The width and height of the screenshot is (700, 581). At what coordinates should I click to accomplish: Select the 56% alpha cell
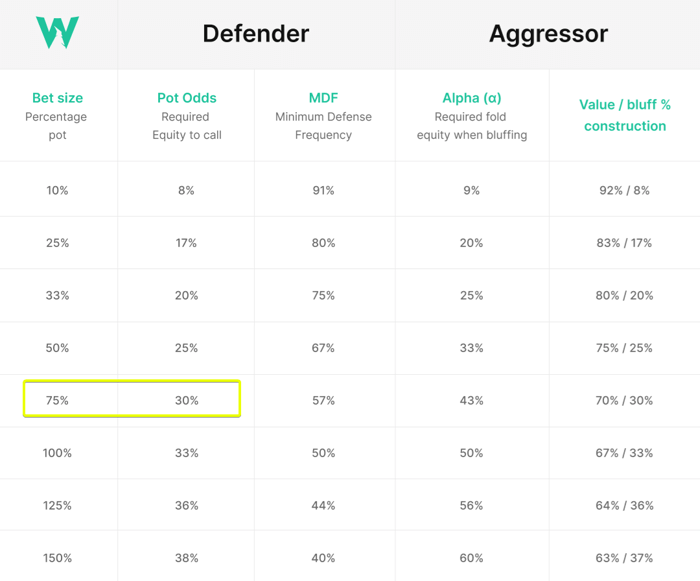(471, 506)
